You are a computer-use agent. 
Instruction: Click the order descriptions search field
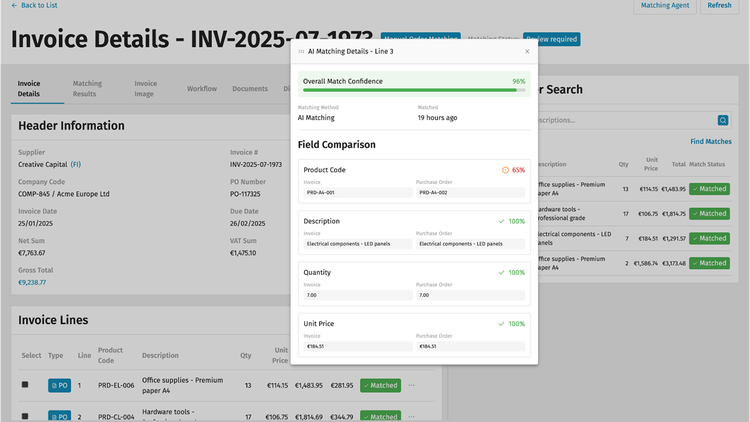[x=627, y=120]
